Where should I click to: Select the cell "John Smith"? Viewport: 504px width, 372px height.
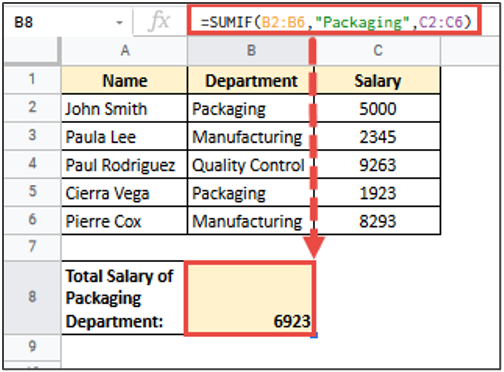click(125, 108)
